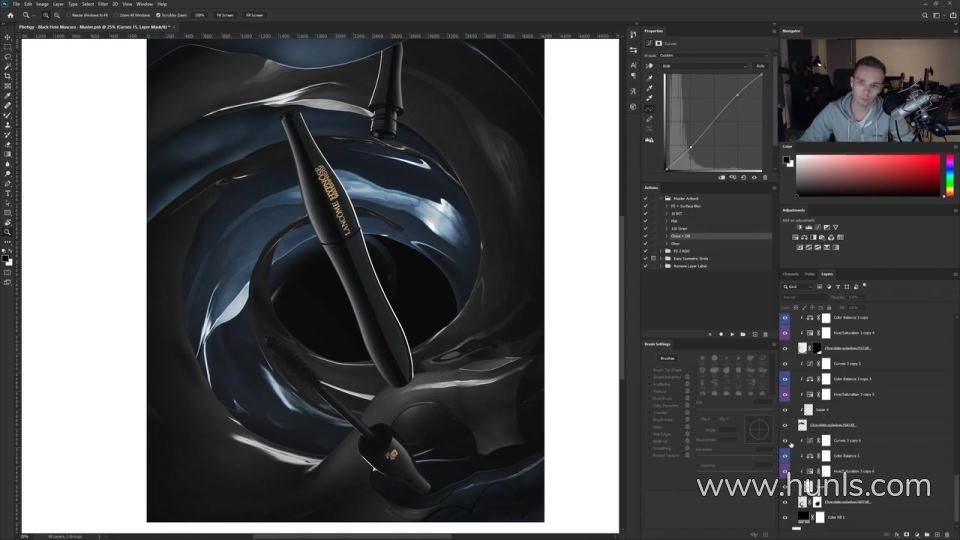960x540 pixels.
Task: Reset Curves to adjustment defaults
Action: click(744, 178)
